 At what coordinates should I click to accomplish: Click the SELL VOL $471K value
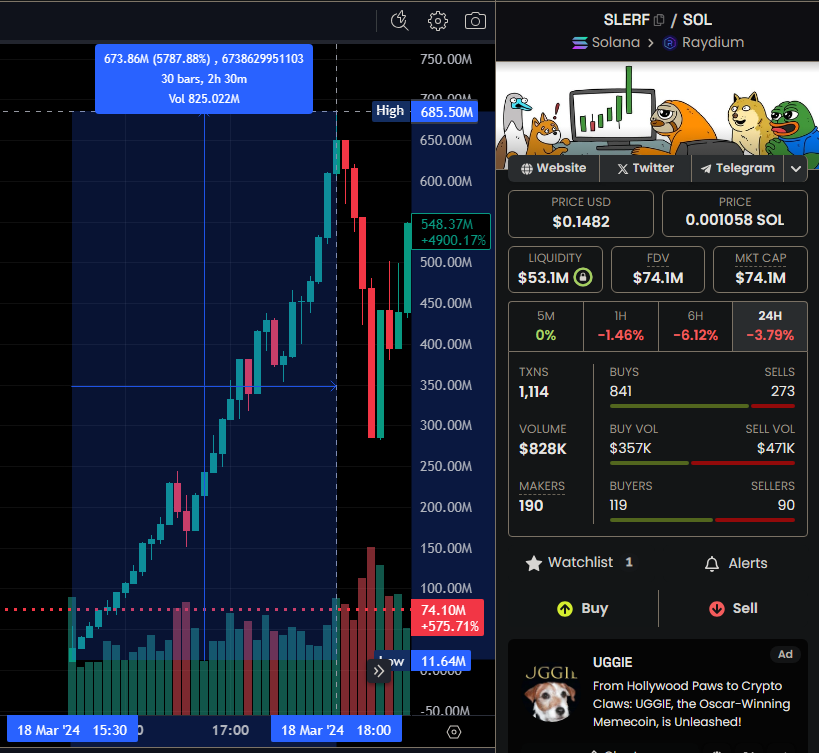(x=776, y=449)
